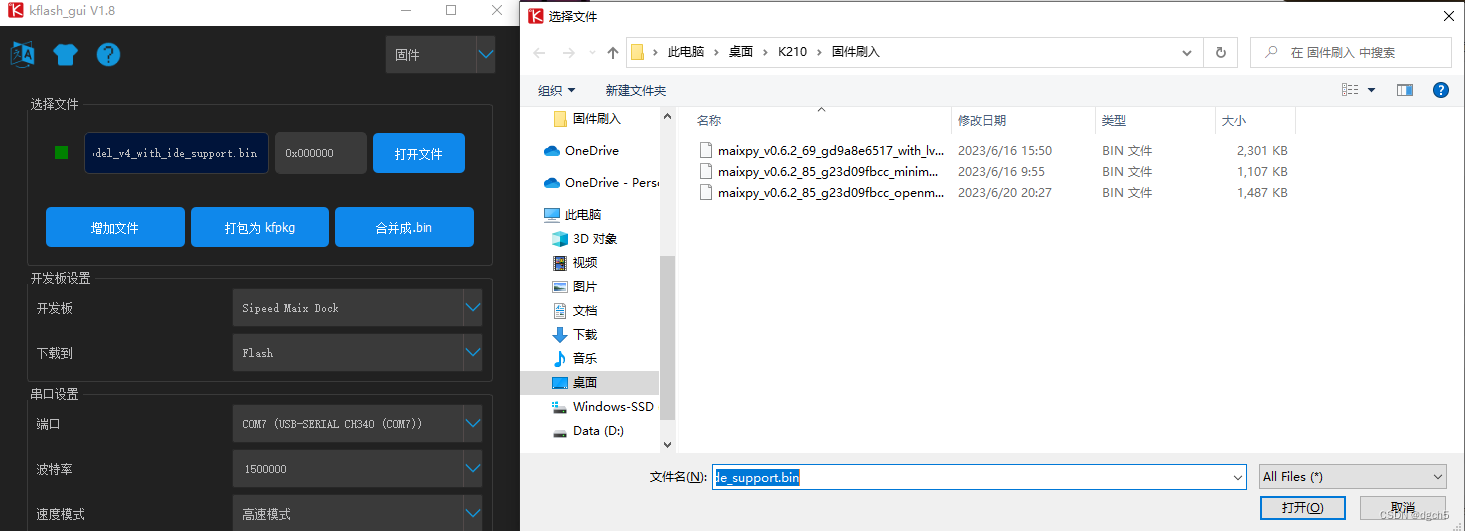This screenshot has height=531, width=1465.
Task: Open the 下载到 Flash dropdown
Action: 357,353
